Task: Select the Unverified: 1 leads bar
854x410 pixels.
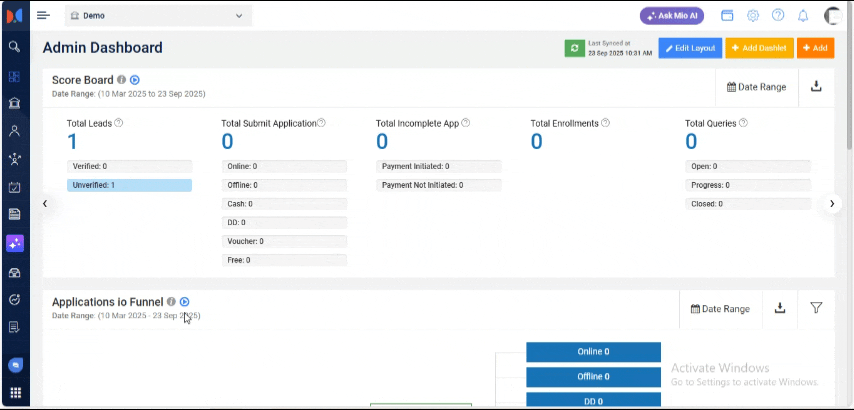Action: click(x=129, y=185)
